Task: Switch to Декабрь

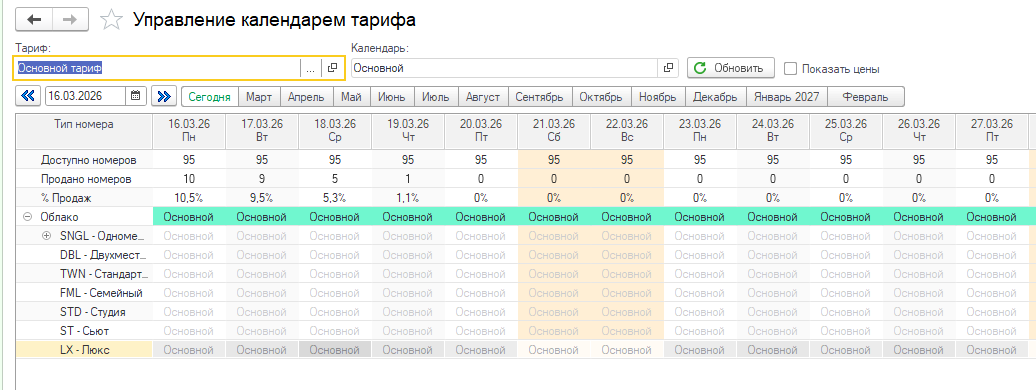Action: point(716,97)
